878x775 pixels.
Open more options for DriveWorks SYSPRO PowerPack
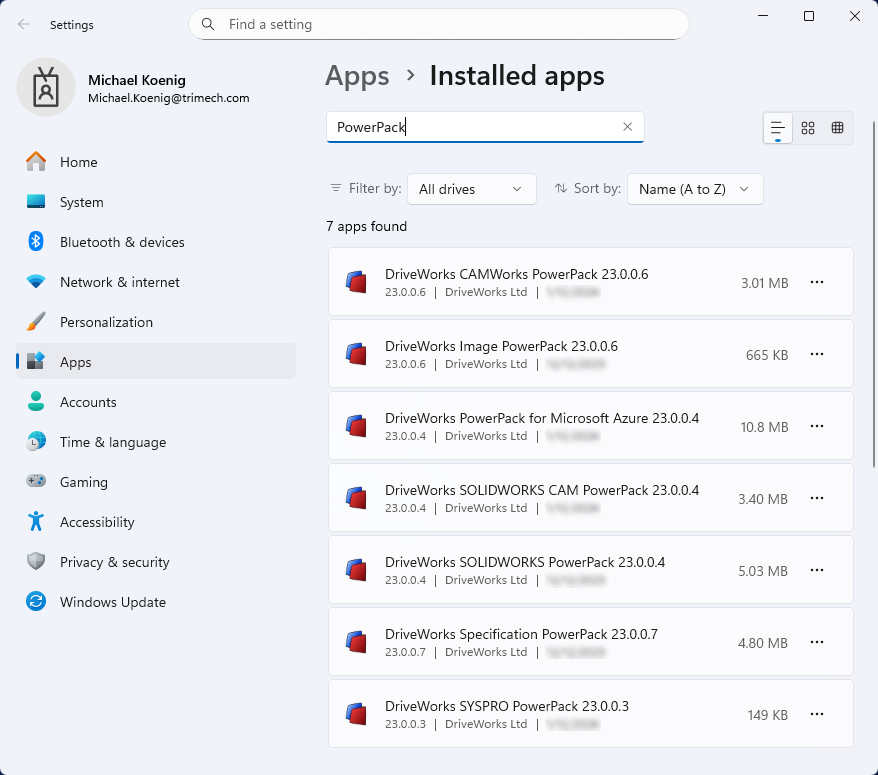tap(816, 715)
